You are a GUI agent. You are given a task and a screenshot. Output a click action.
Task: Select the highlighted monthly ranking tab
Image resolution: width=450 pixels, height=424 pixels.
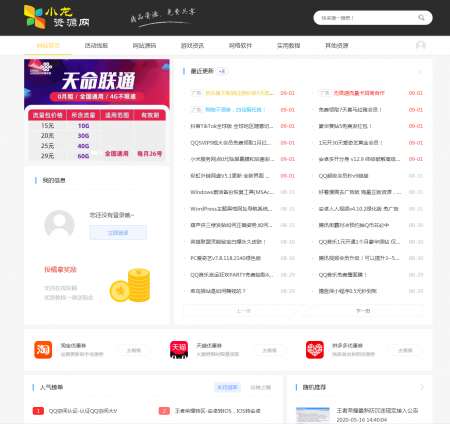pyautogui.click(x=227, y=387)
